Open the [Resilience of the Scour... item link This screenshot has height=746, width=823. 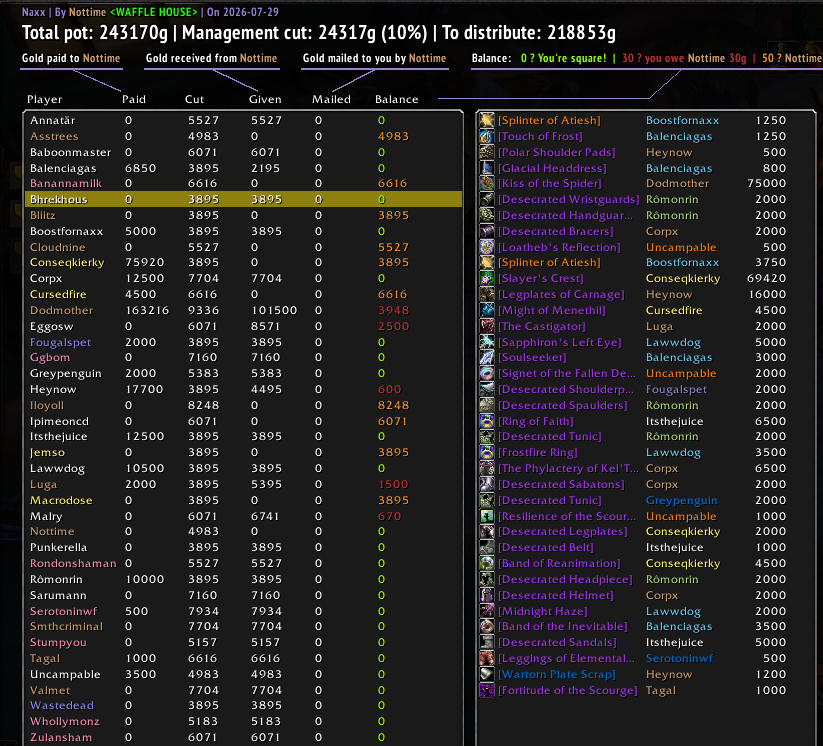point(566,516)
